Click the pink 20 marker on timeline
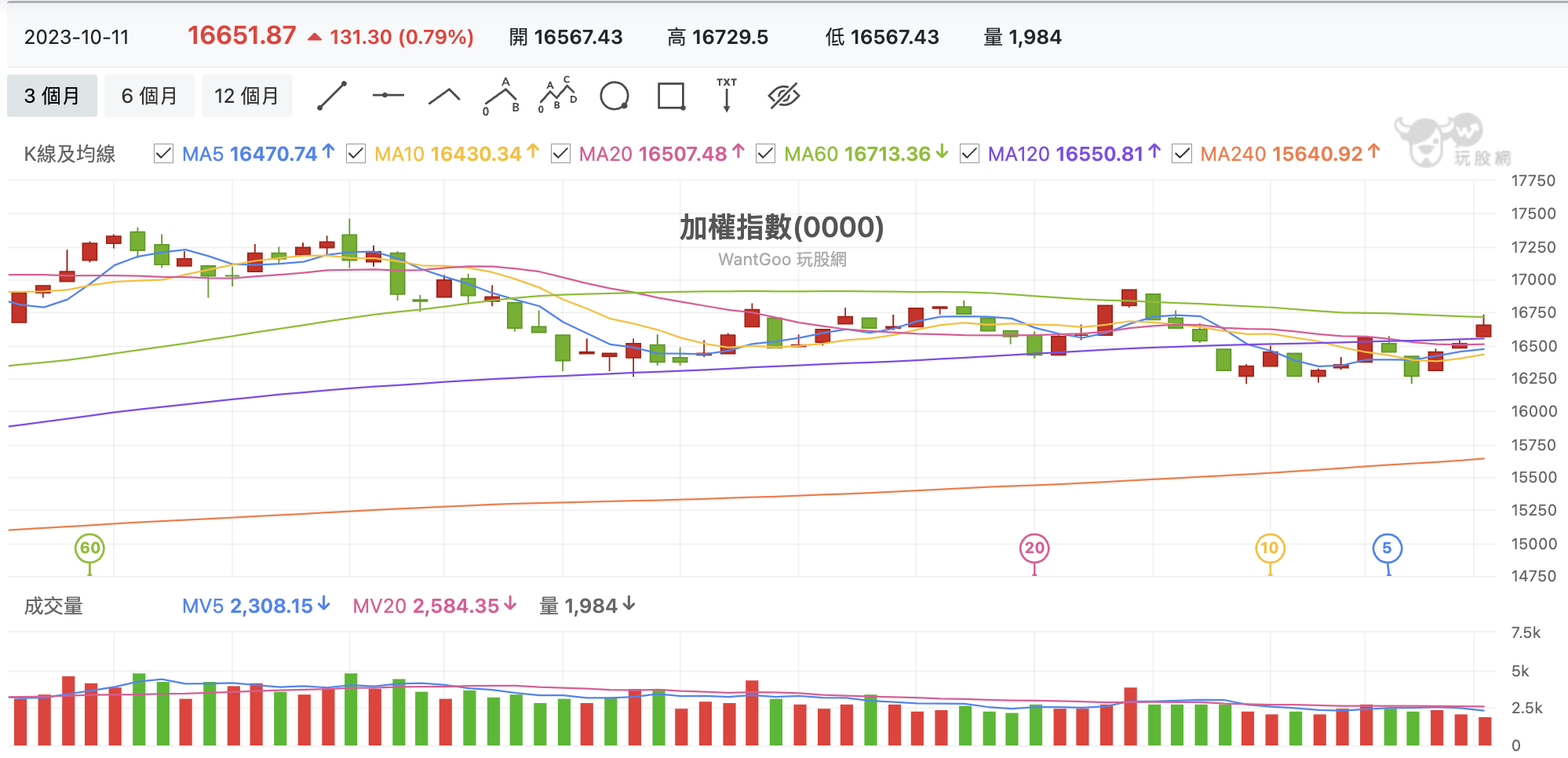The image size is (1568, 758). 1034,548
